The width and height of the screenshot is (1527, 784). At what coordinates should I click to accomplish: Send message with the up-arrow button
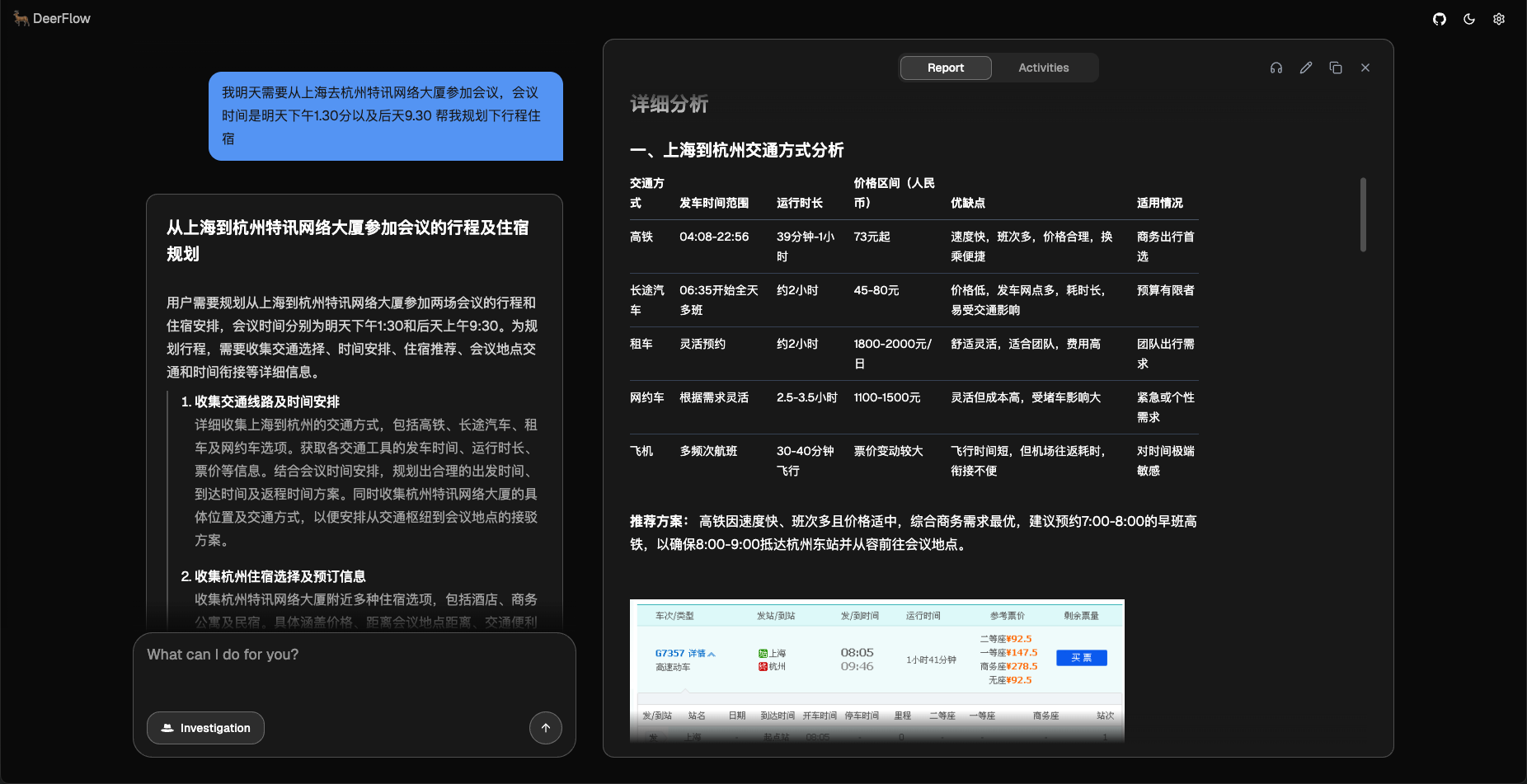pyautogui.click(x=545, y=728)
